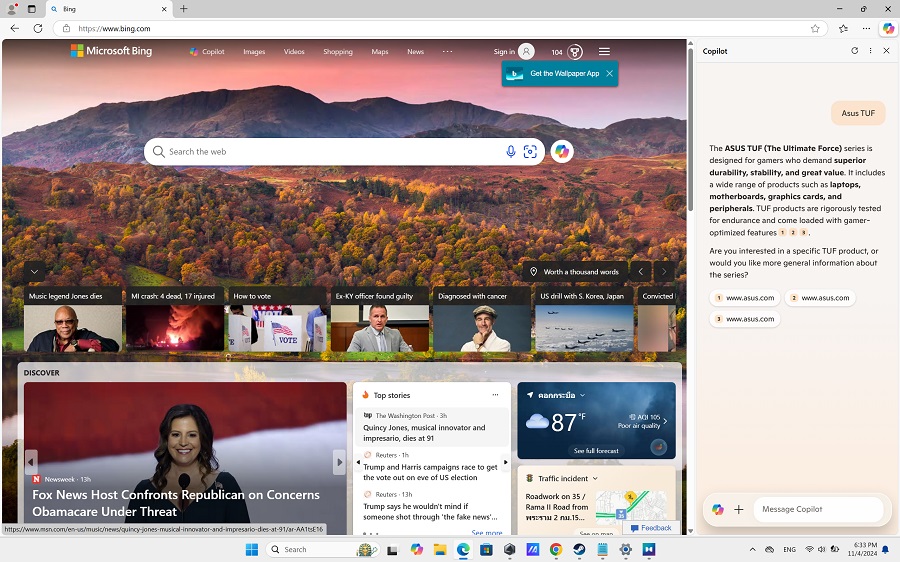Click the plus icon in Copilot message bar
This screenshot has height=562, width=900.
(739, 509)
